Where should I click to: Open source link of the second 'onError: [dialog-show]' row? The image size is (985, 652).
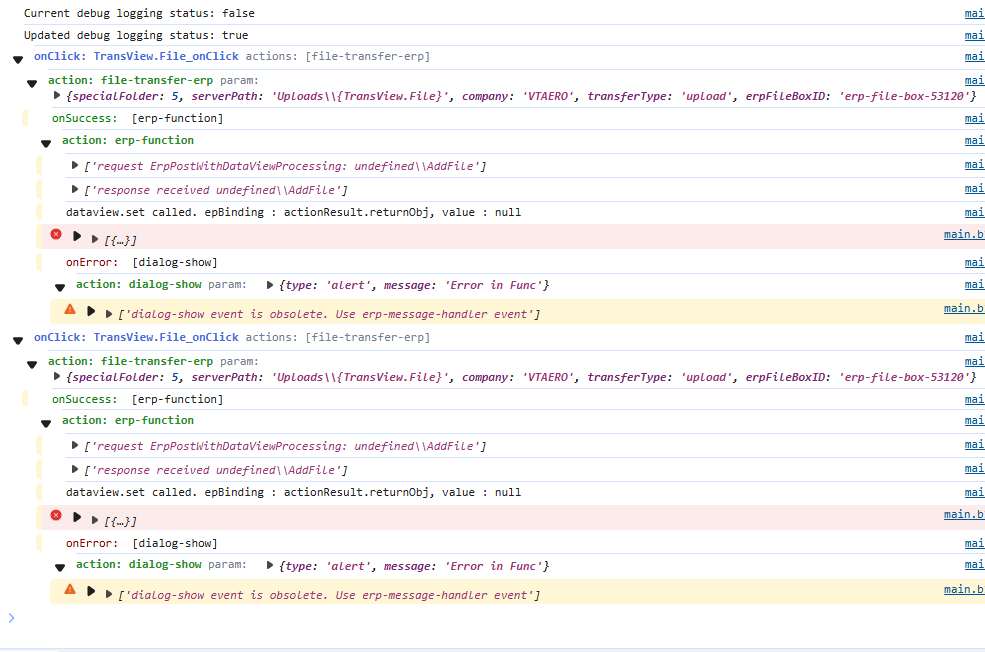(974, 543)
